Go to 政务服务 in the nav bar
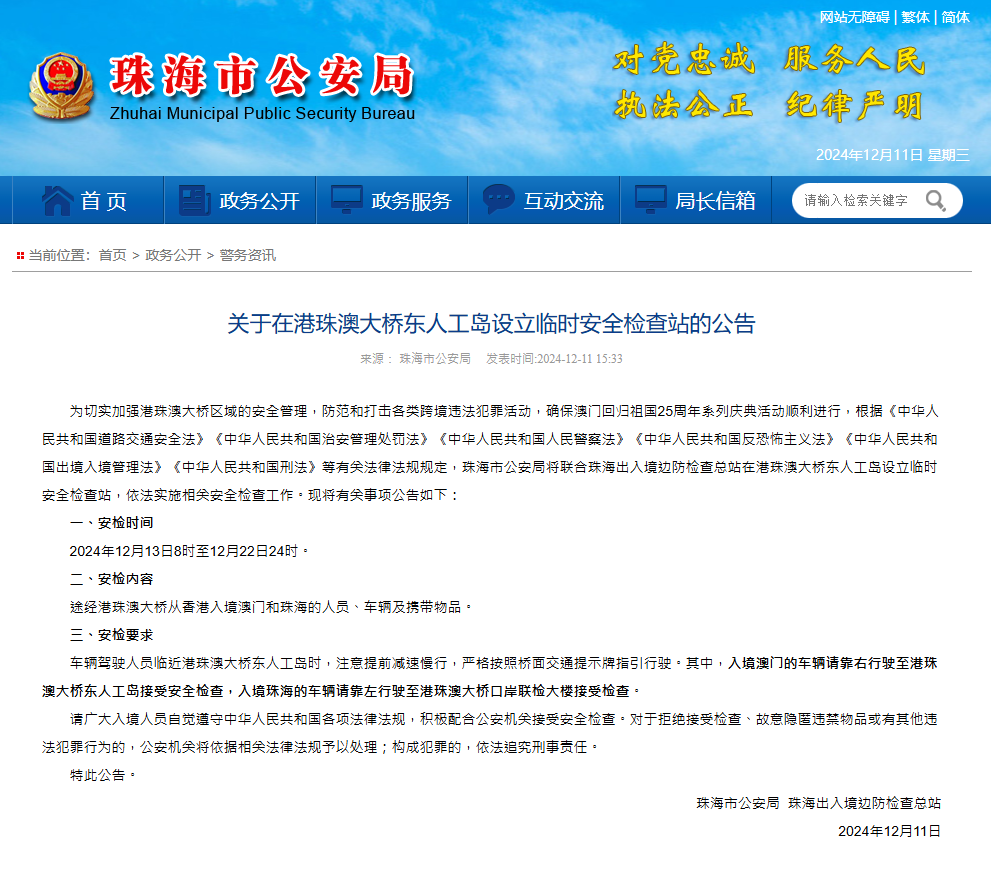The height and width of the screenshot is (871, 991). (x=411, y=201)
